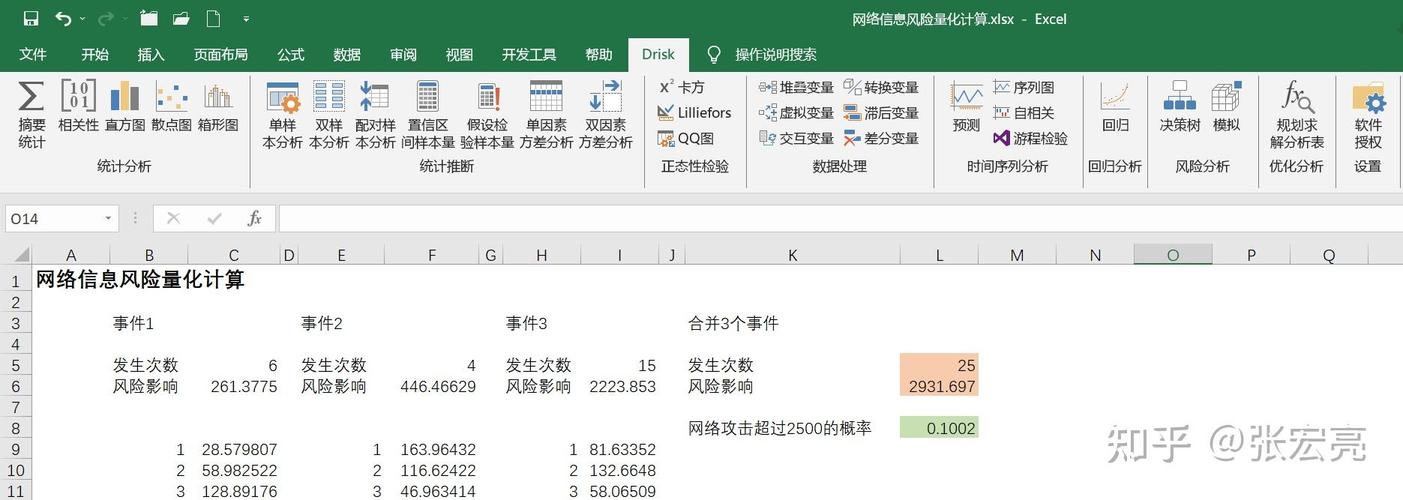Open the 页面布局 tab

tap(221, 54)
